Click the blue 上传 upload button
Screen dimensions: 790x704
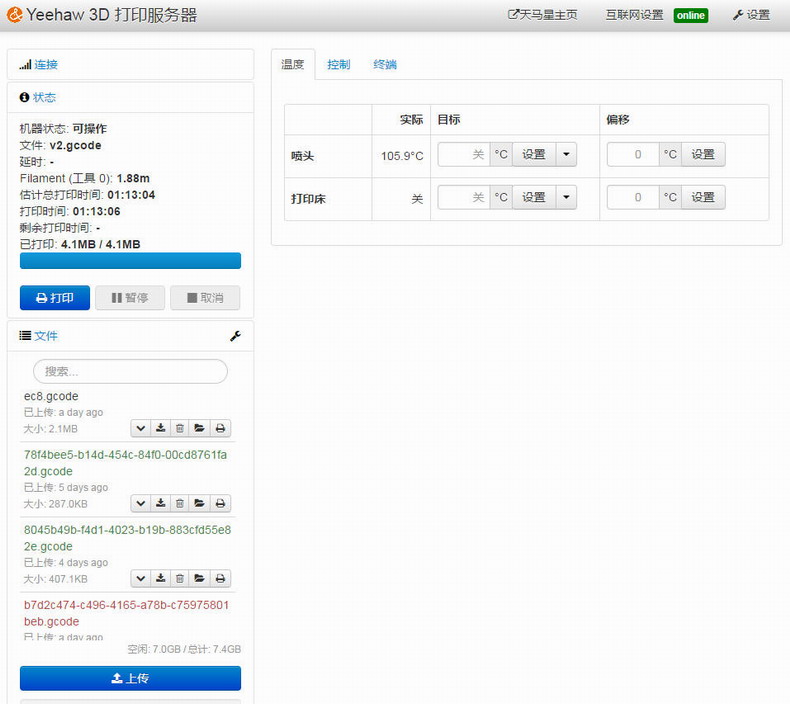[130, 678]
